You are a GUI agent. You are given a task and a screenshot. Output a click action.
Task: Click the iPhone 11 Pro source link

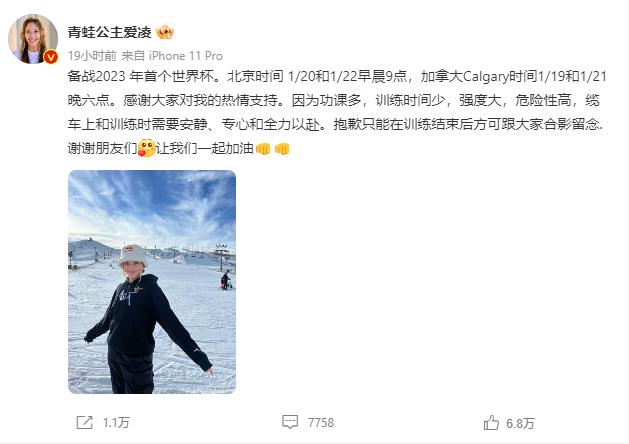pos(186,56)
